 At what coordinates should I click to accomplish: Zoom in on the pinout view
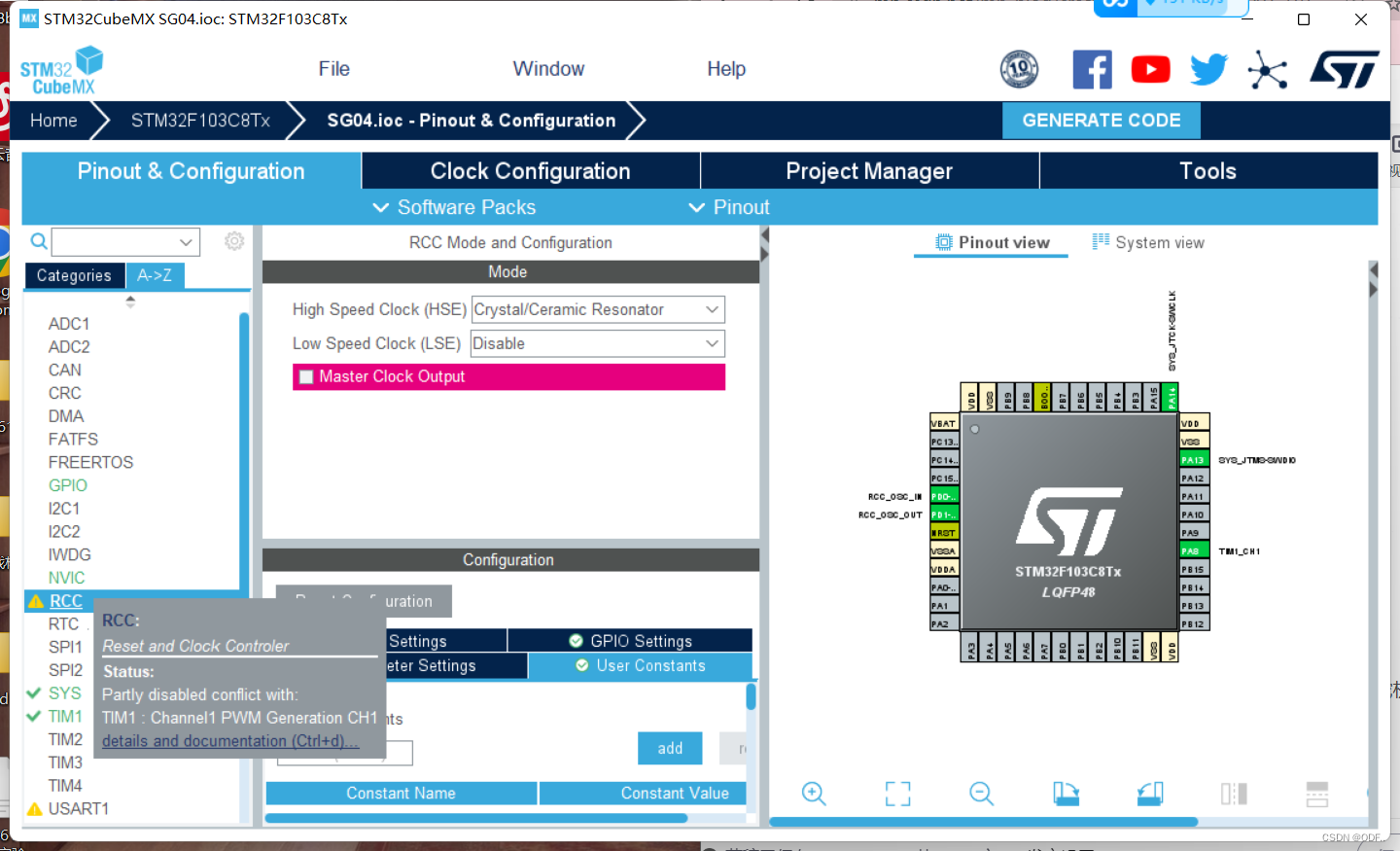(x=814, y=794)
